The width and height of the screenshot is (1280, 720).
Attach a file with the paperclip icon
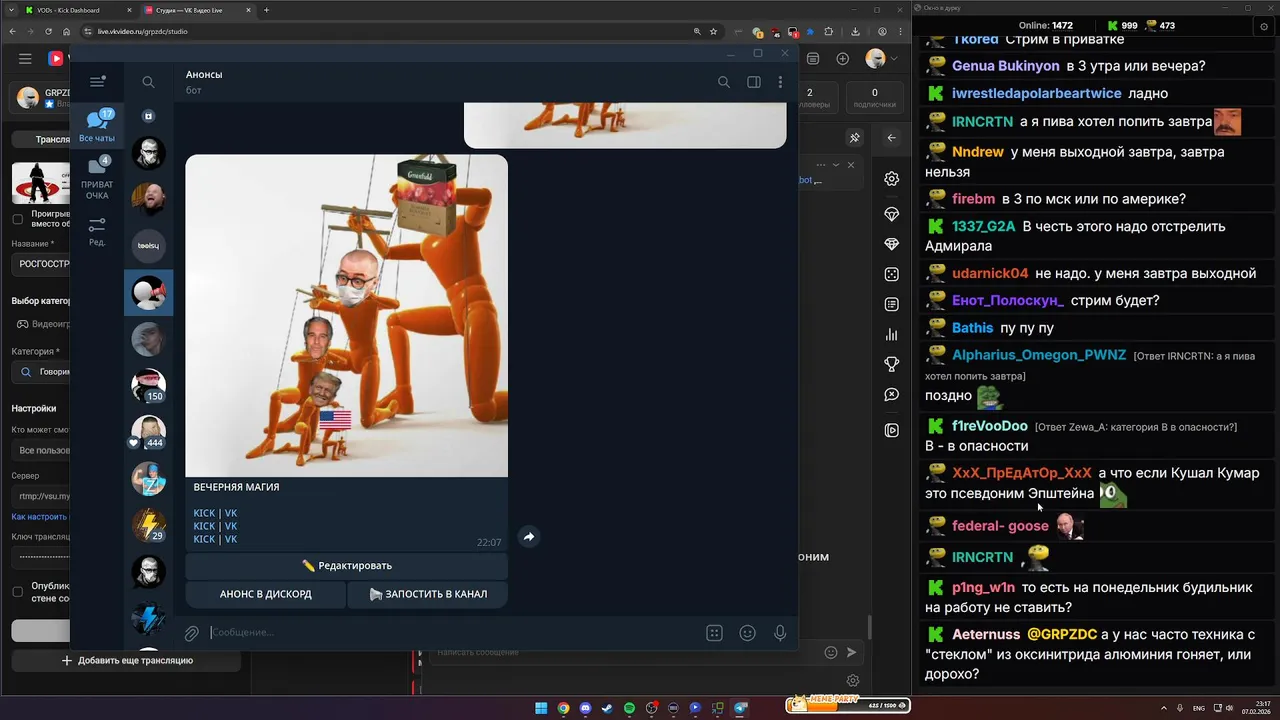191,633
